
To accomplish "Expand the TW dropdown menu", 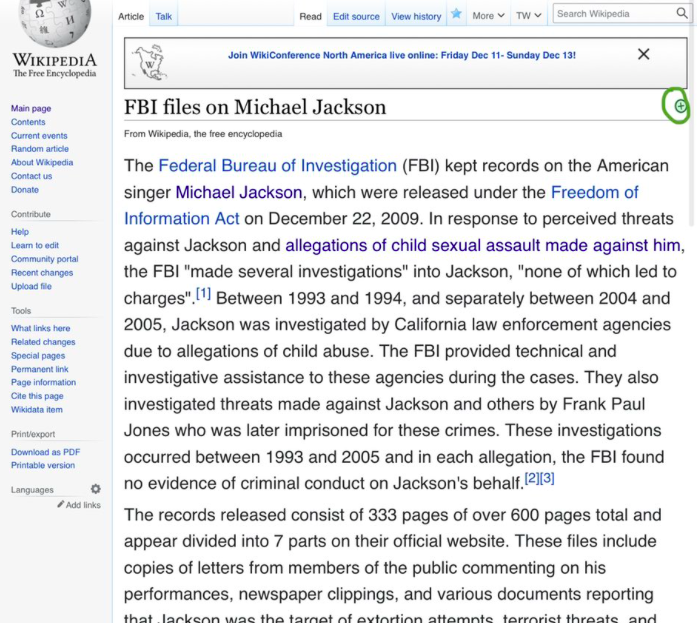I will click(x=528, y=16).
